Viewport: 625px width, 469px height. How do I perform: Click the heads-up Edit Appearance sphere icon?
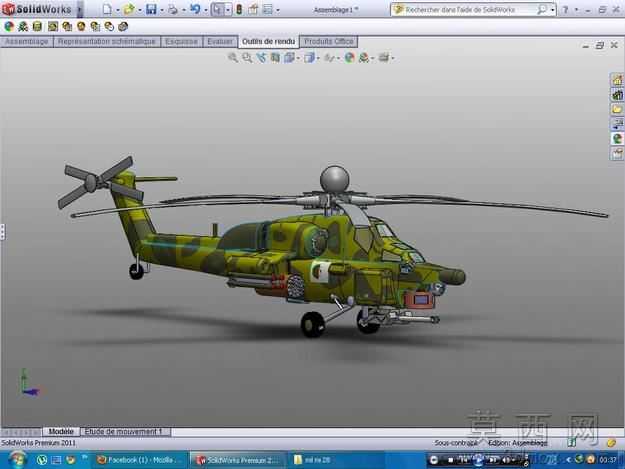(x=350, y=58)
